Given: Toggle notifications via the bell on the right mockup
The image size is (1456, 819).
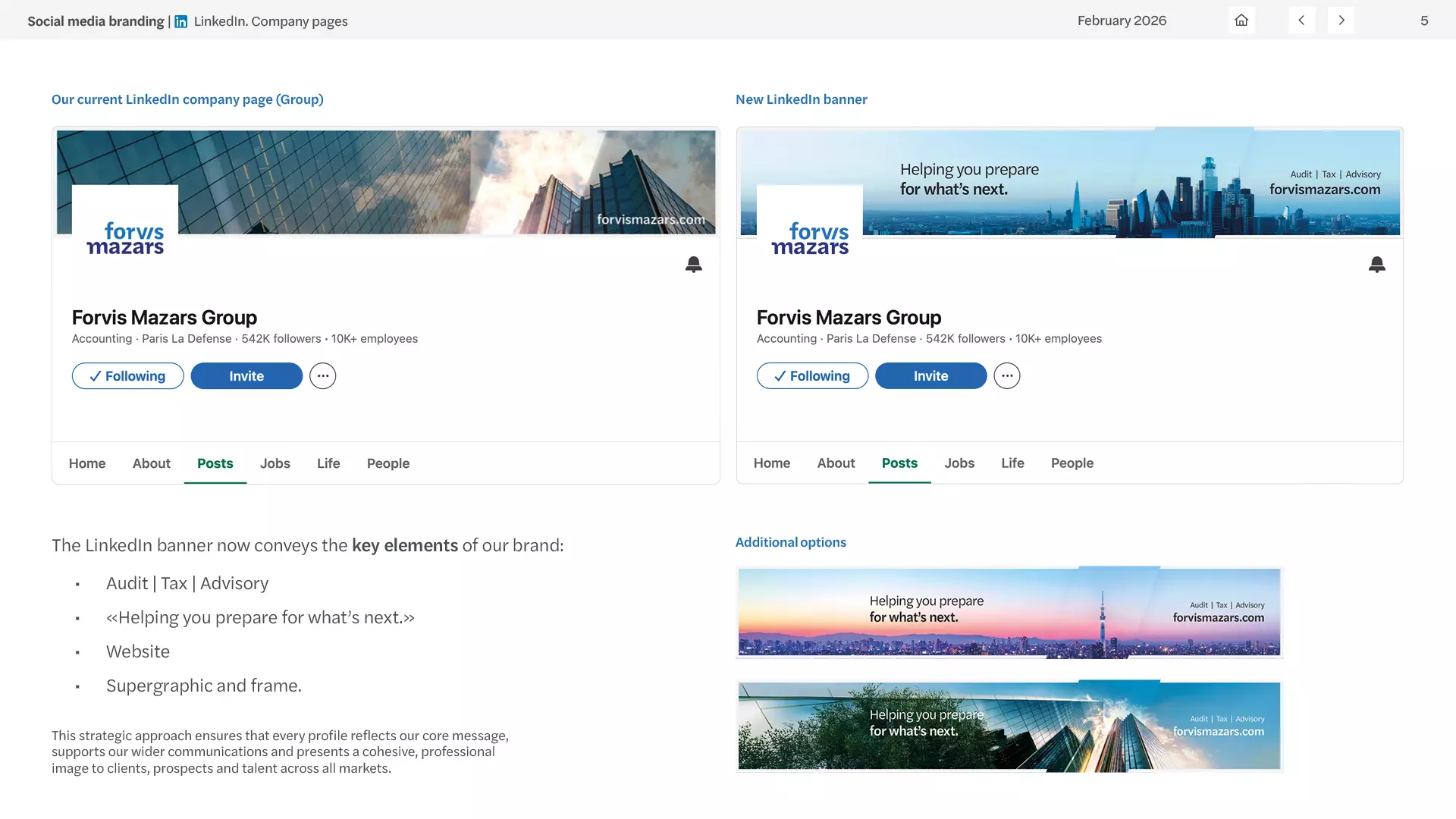Looking at the screenshot, I should coord(1378,264).
